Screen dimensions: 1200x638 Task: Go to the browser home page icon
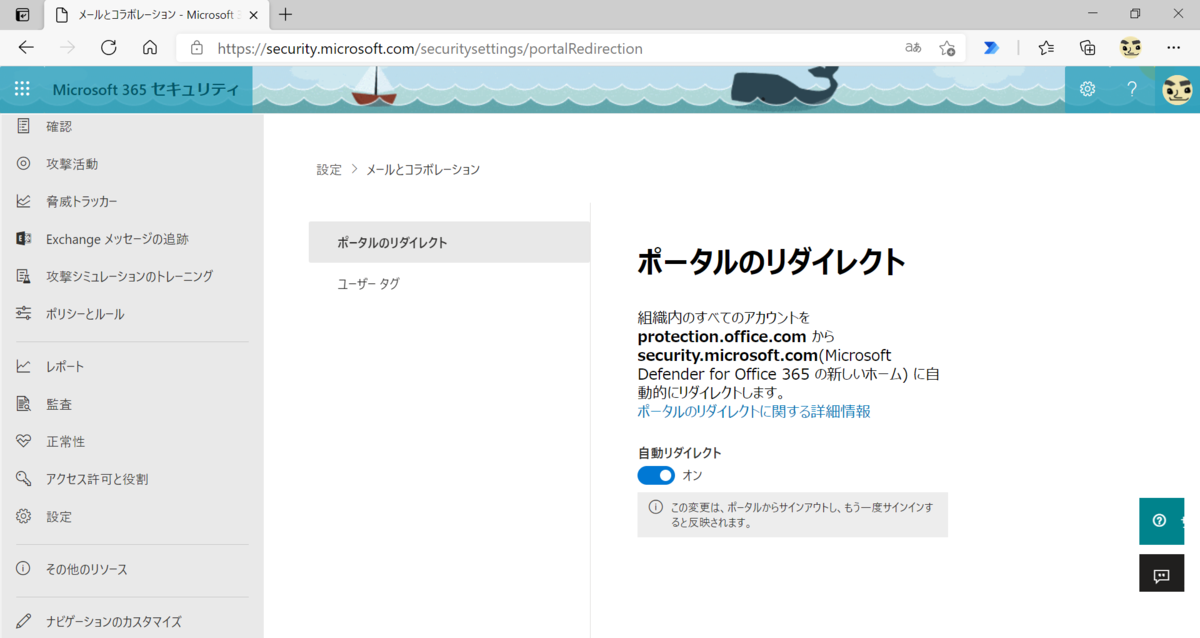pos(150,47)
